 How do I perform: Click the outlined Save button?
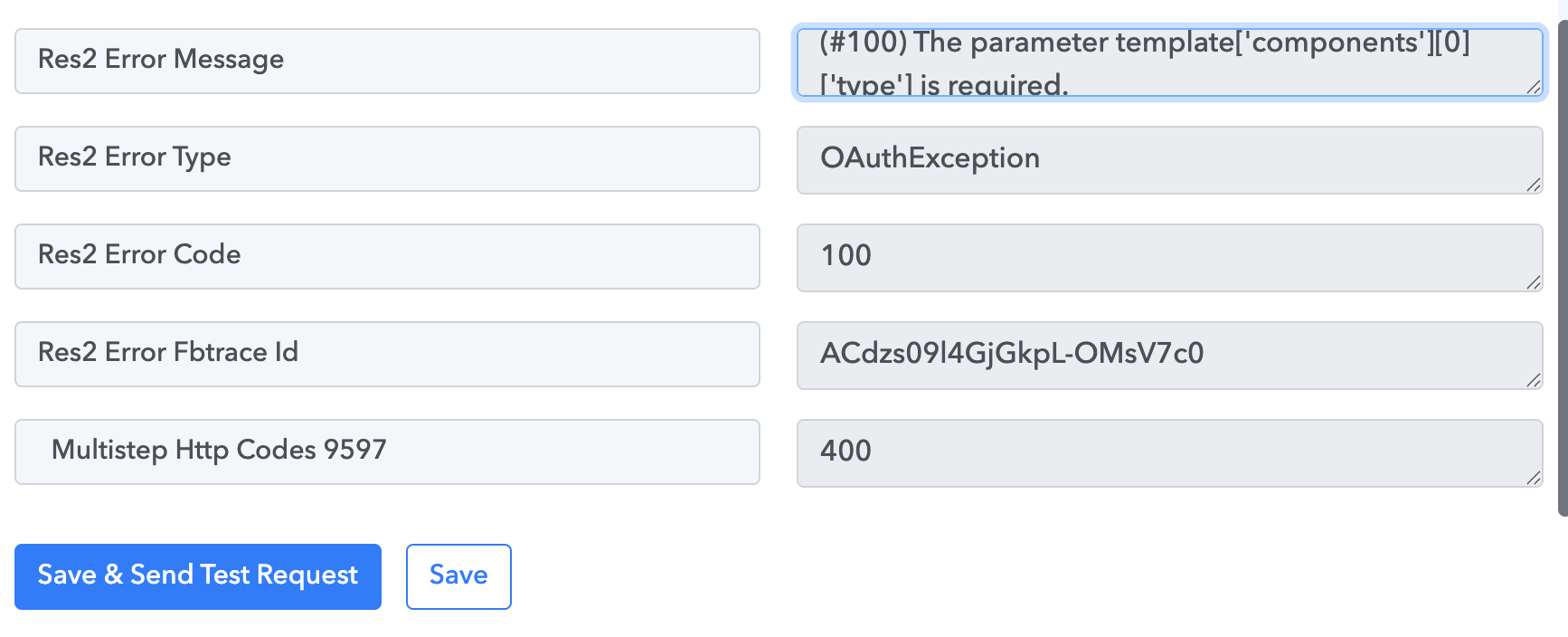coord(458,576)
